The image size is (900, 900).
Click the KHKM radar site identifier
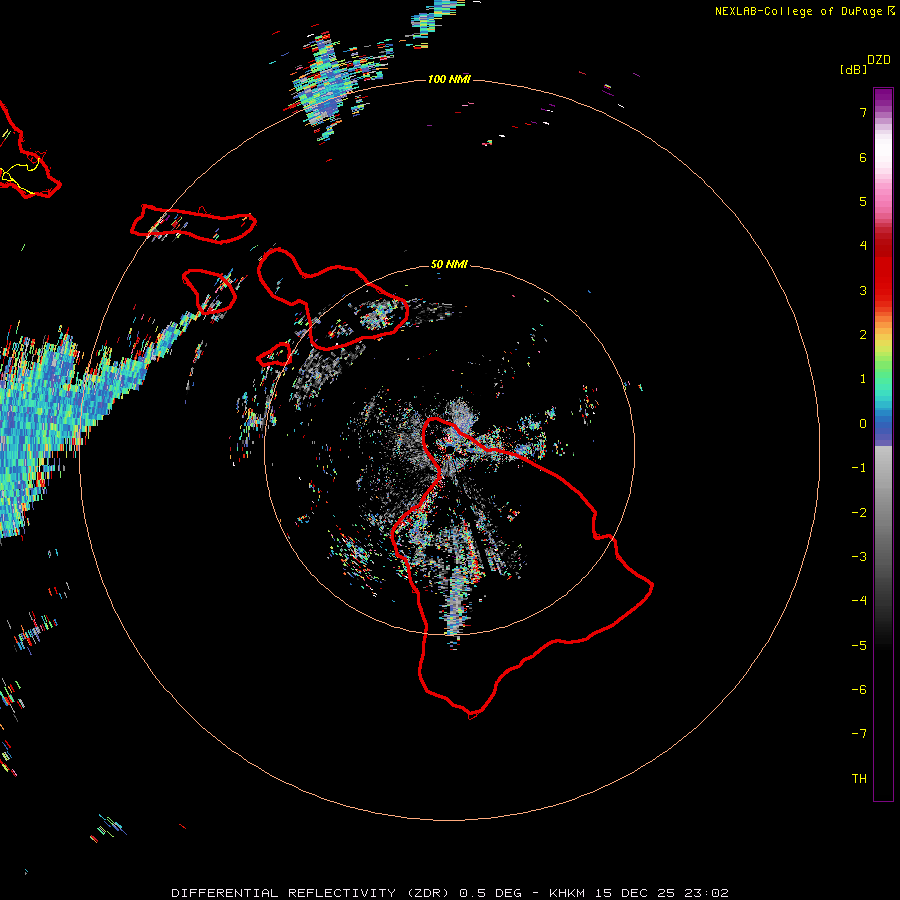tap(568, 893)
